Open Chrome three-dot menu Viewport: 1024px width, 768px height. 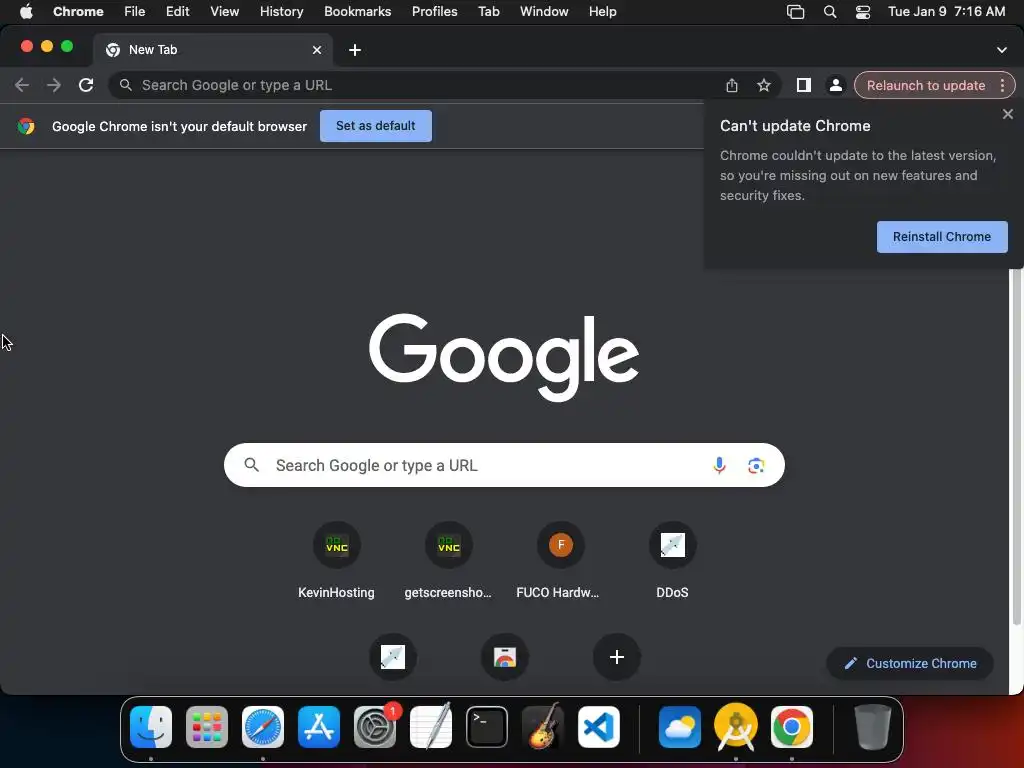click(x=1002, y=85)
